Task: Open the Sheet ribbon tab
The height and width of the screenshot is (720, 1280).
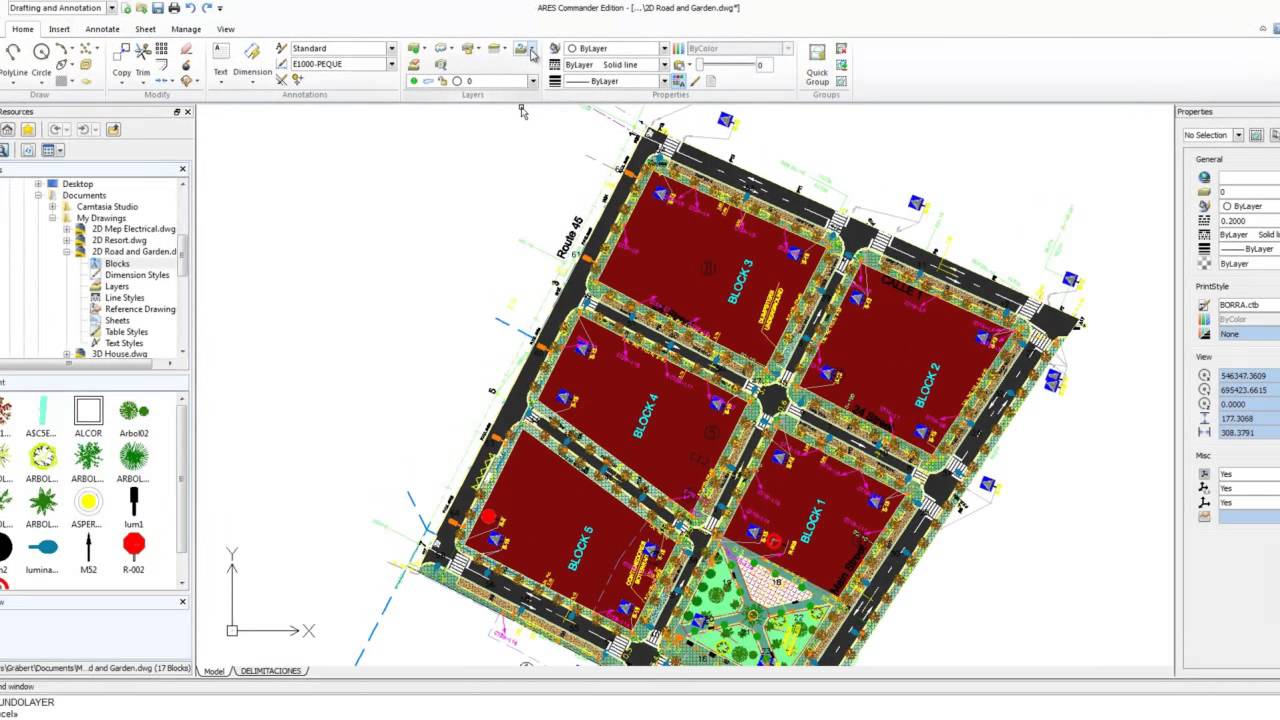Action: [145, 29]
